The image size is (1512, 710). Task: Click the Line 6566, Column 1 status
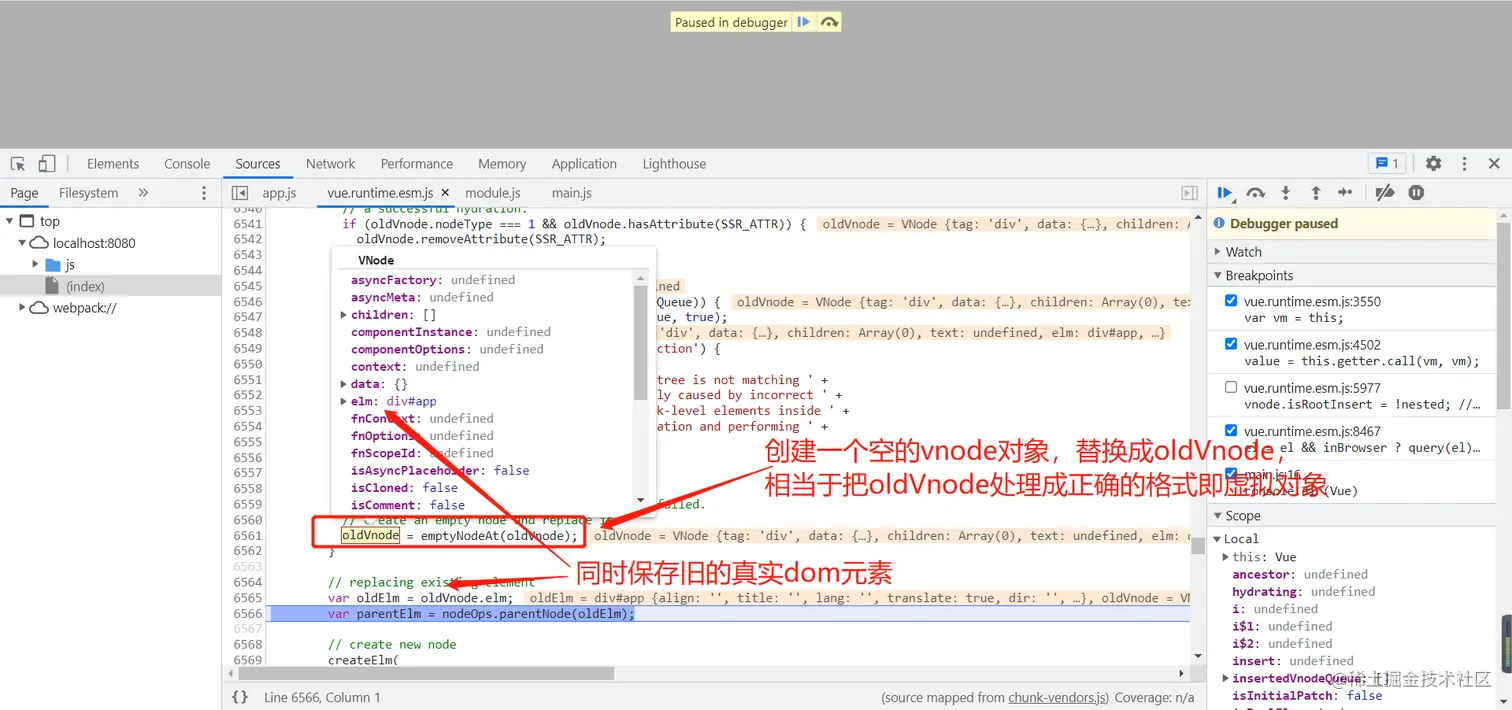click(x=322, y=698)
